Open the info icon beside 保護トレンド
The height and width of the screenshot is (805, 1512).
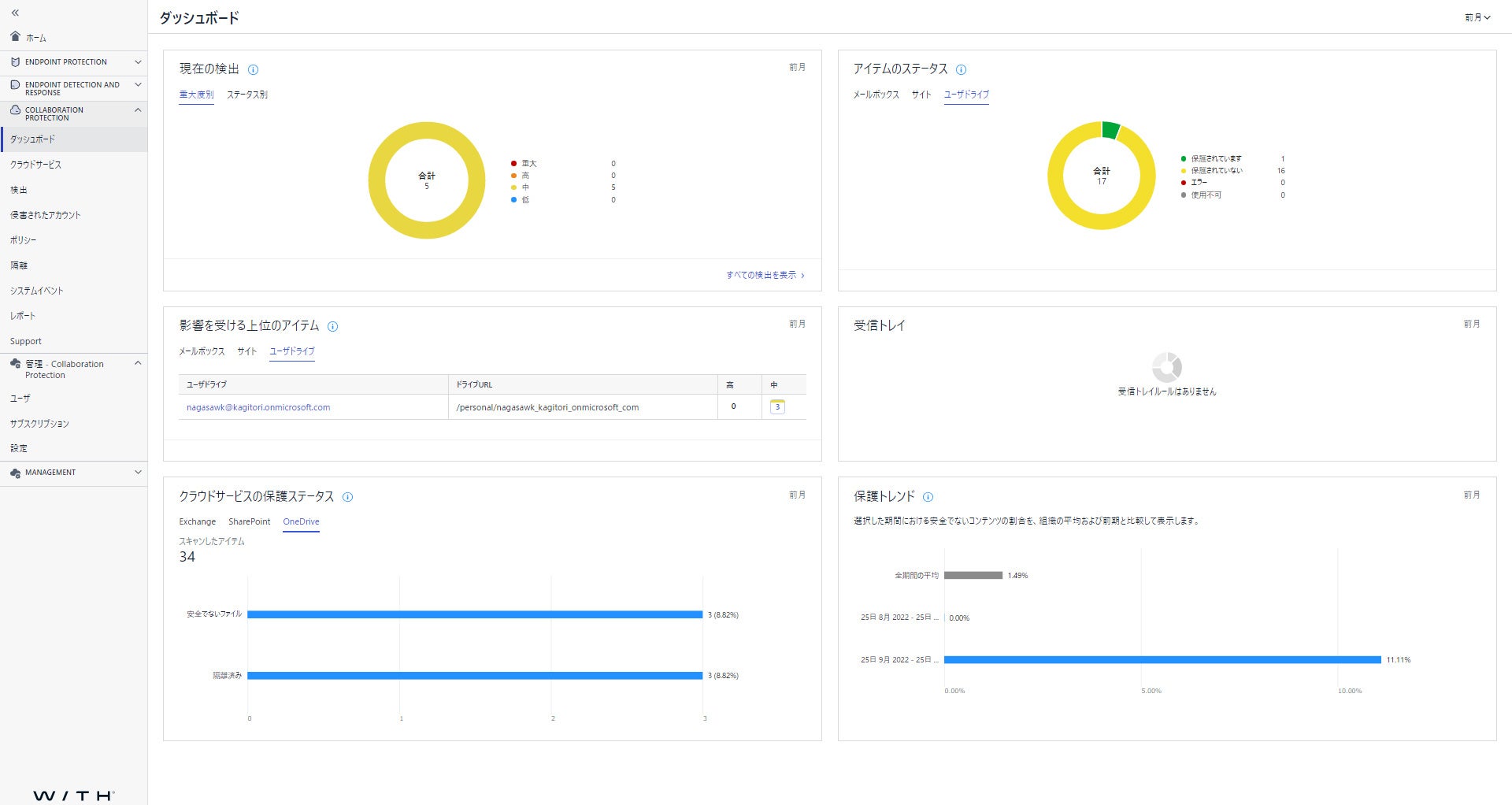(x=928, y=497)
